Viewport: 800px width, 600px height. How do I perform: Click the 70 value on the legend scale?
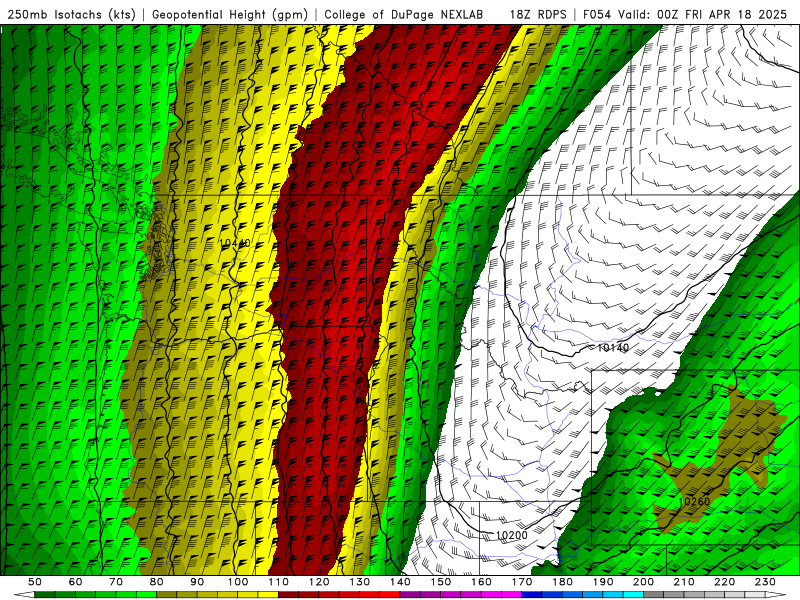point(116,582)
